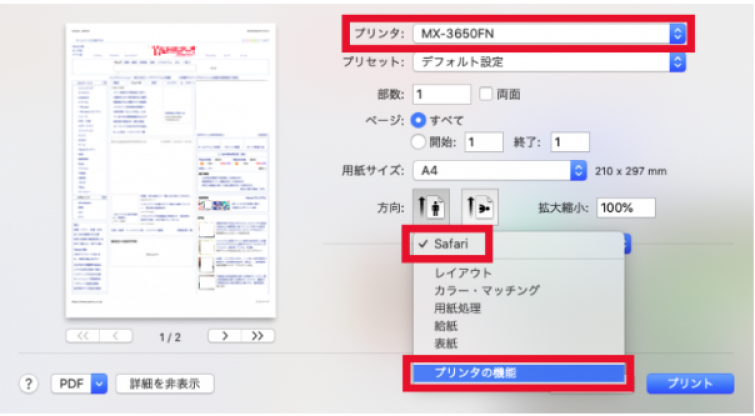Click the プリント button
755x416 pixels.
click(x=690, y=384)
